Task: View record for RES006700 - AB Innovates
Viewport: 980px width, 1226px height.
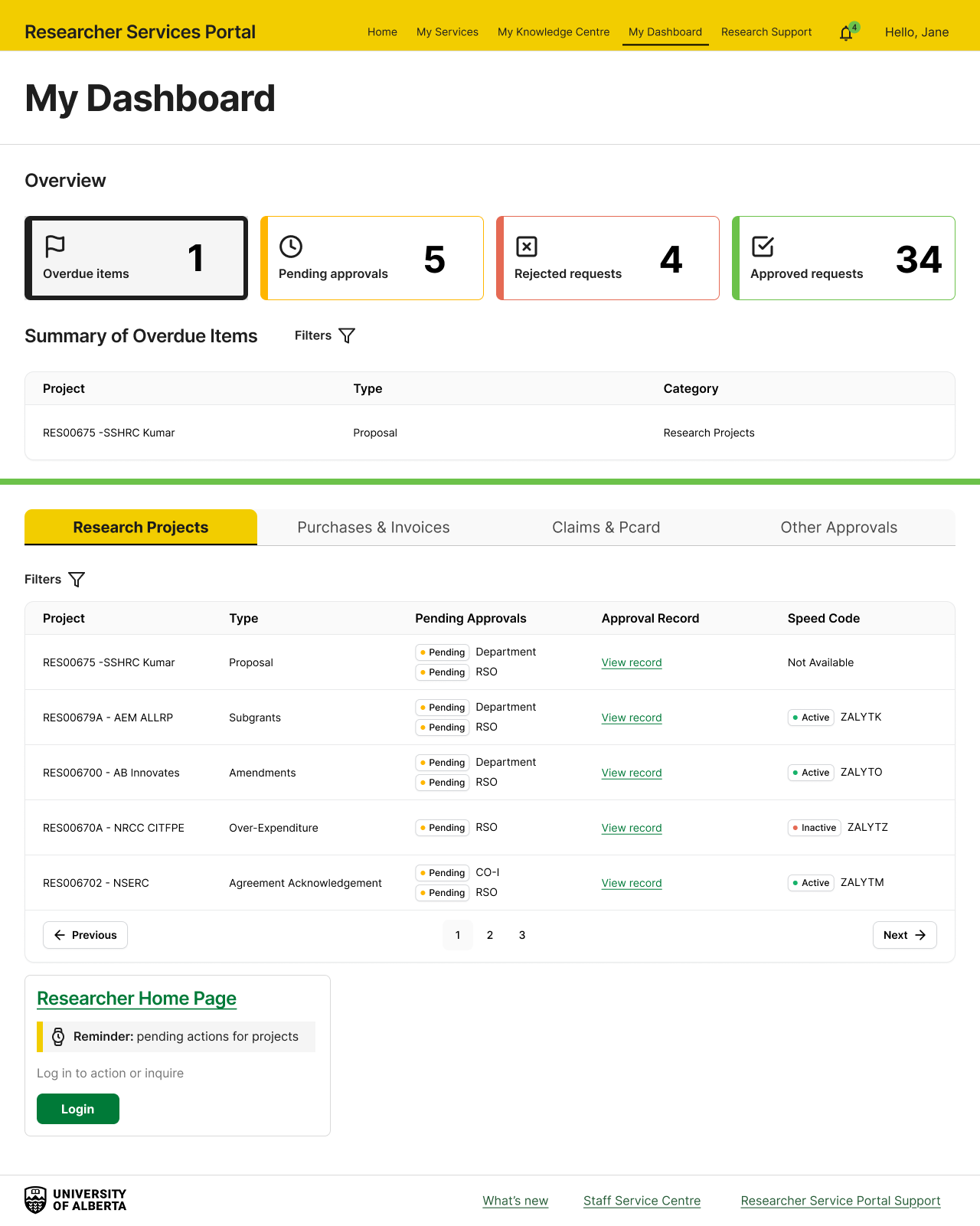Action: tap(632, 773)
